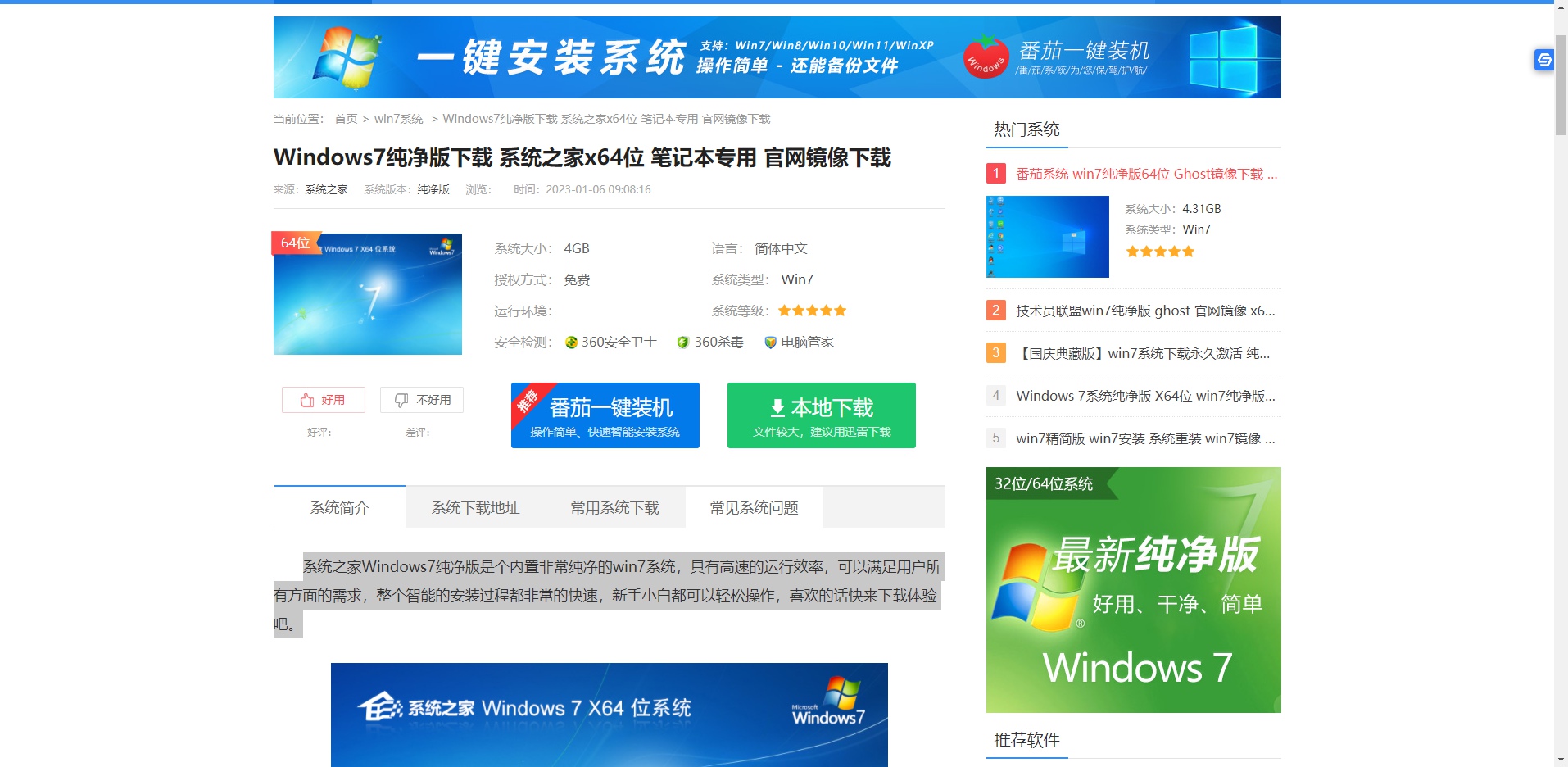Image resolution: width=1568 pixels, height=767 pixels.
Task: Open the 系统简介 tab
Action: 339,507
